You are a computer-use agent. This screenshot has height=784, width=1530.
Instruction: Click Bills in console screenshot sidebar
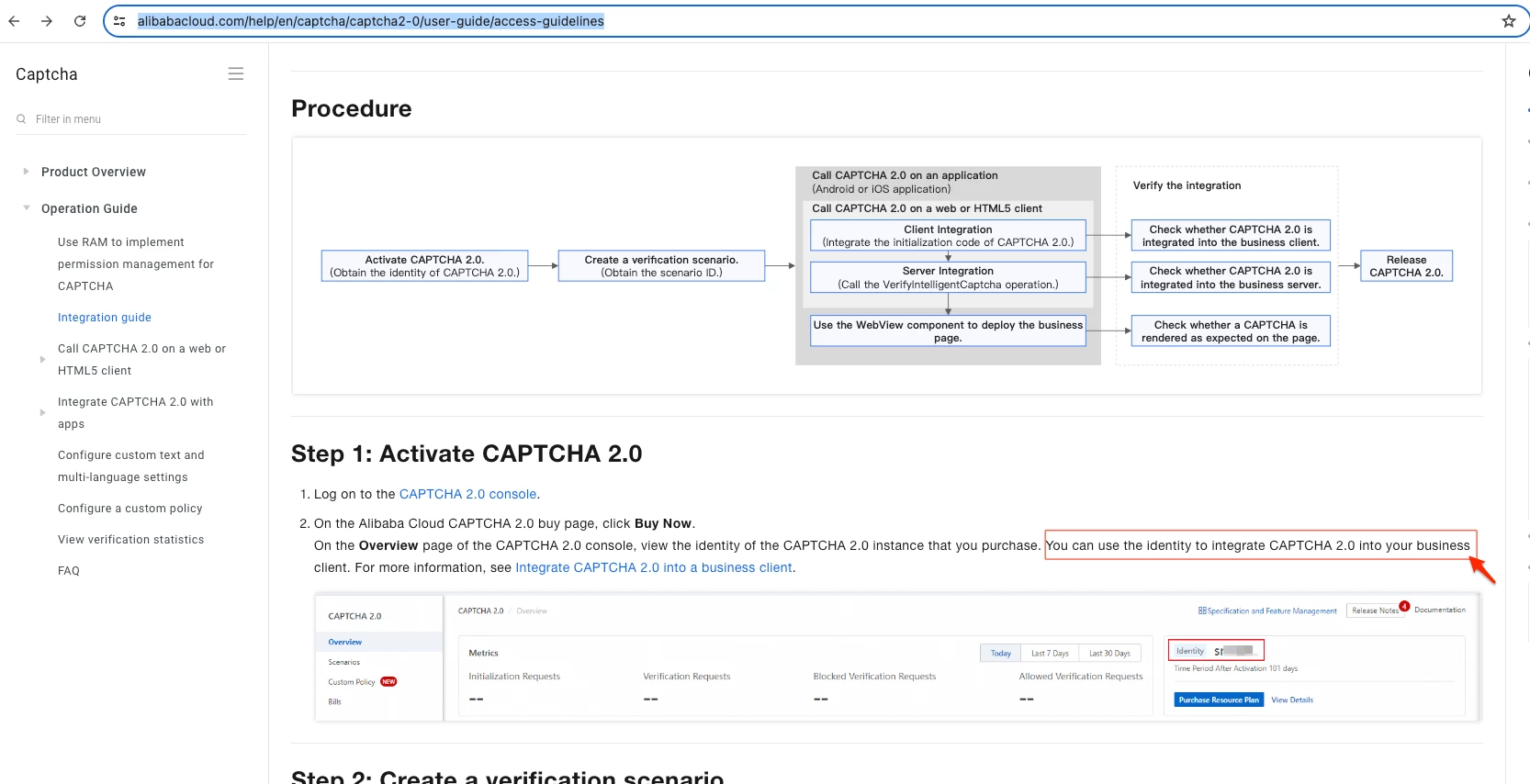tap(335, 701)
